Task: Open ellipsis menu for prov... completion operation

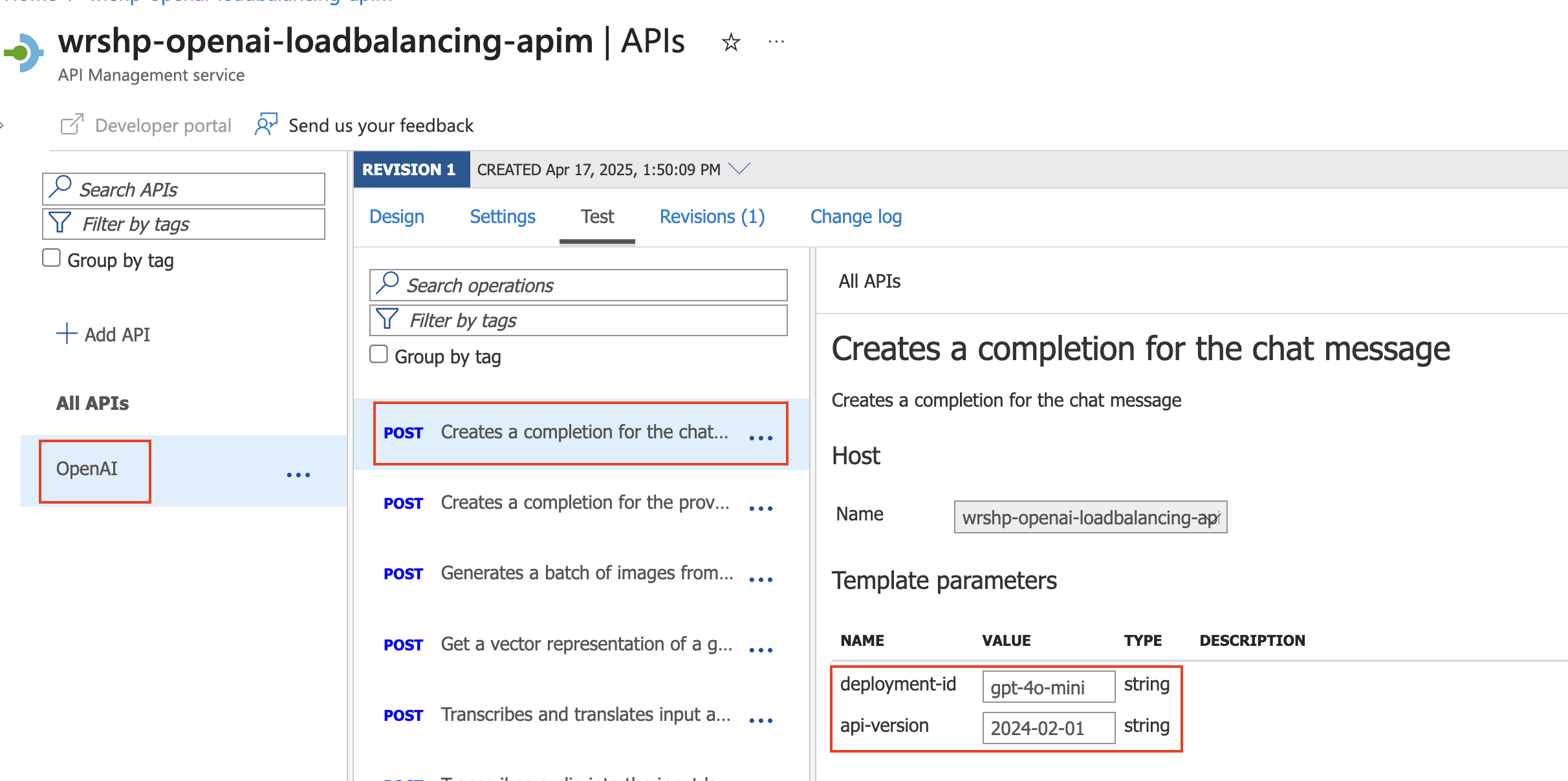Action: (761, 509)
